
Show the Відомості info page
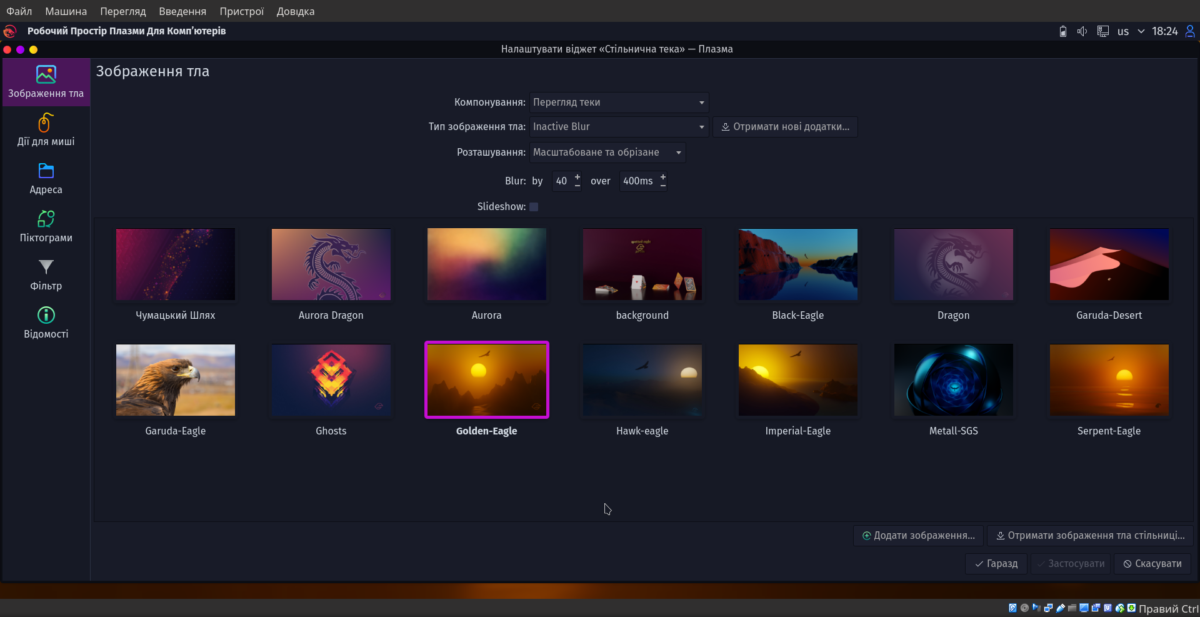pos(46,322)
